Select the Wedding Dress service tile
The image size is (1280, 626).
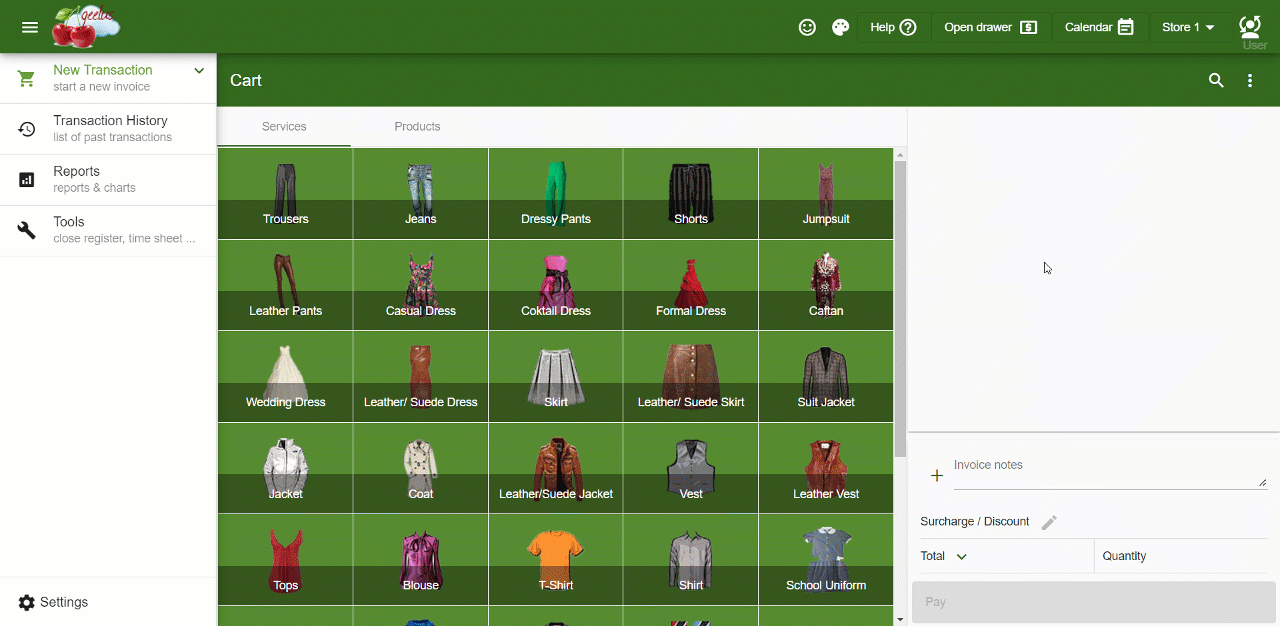pyautogui.click(x=285, y=377)
